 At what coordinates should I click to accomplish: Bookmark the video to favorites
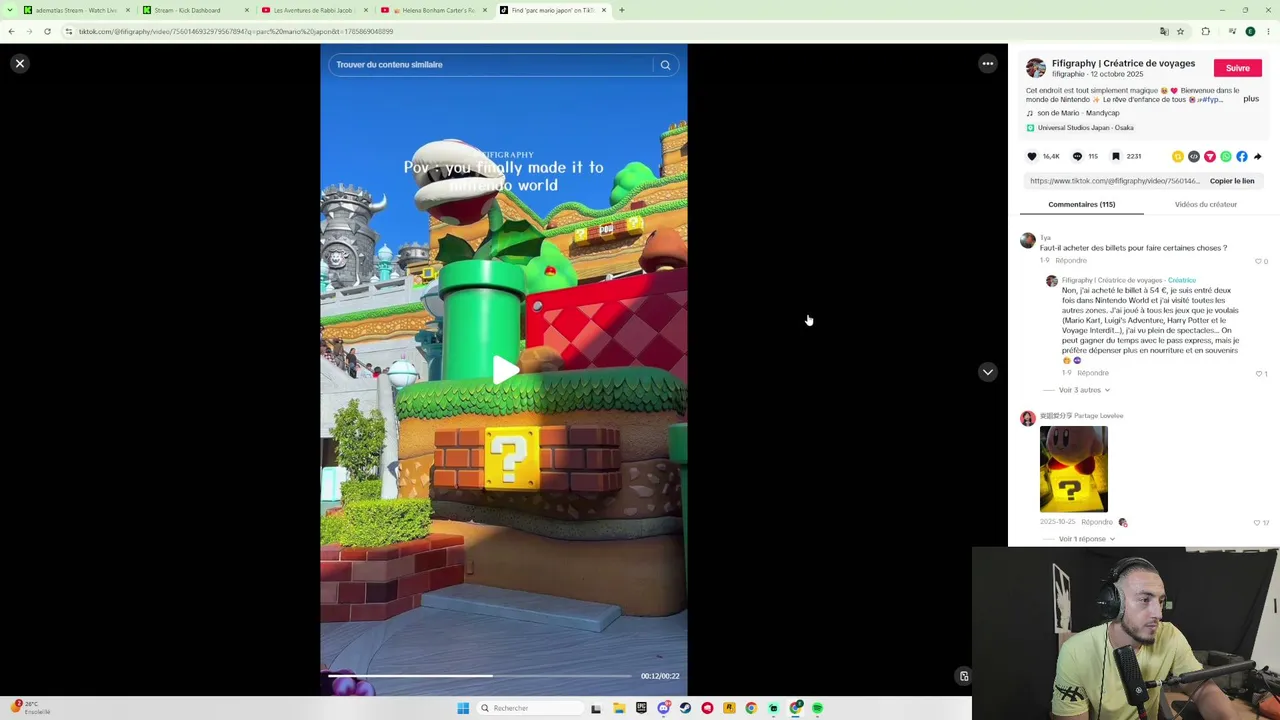[1116, 156]
